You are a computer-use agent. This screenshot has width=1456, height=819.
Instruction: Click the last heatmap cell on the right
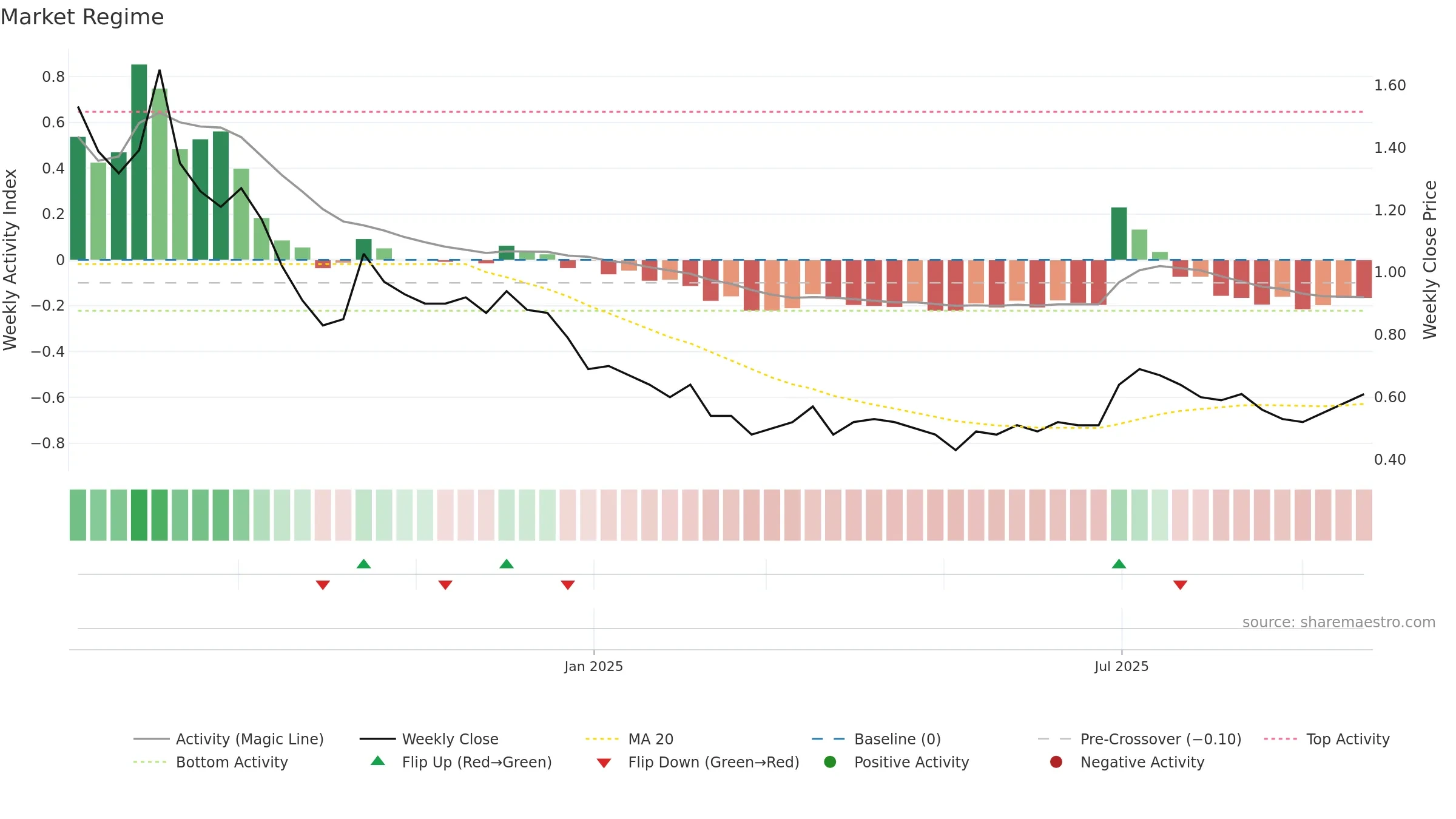[1364, 515]
